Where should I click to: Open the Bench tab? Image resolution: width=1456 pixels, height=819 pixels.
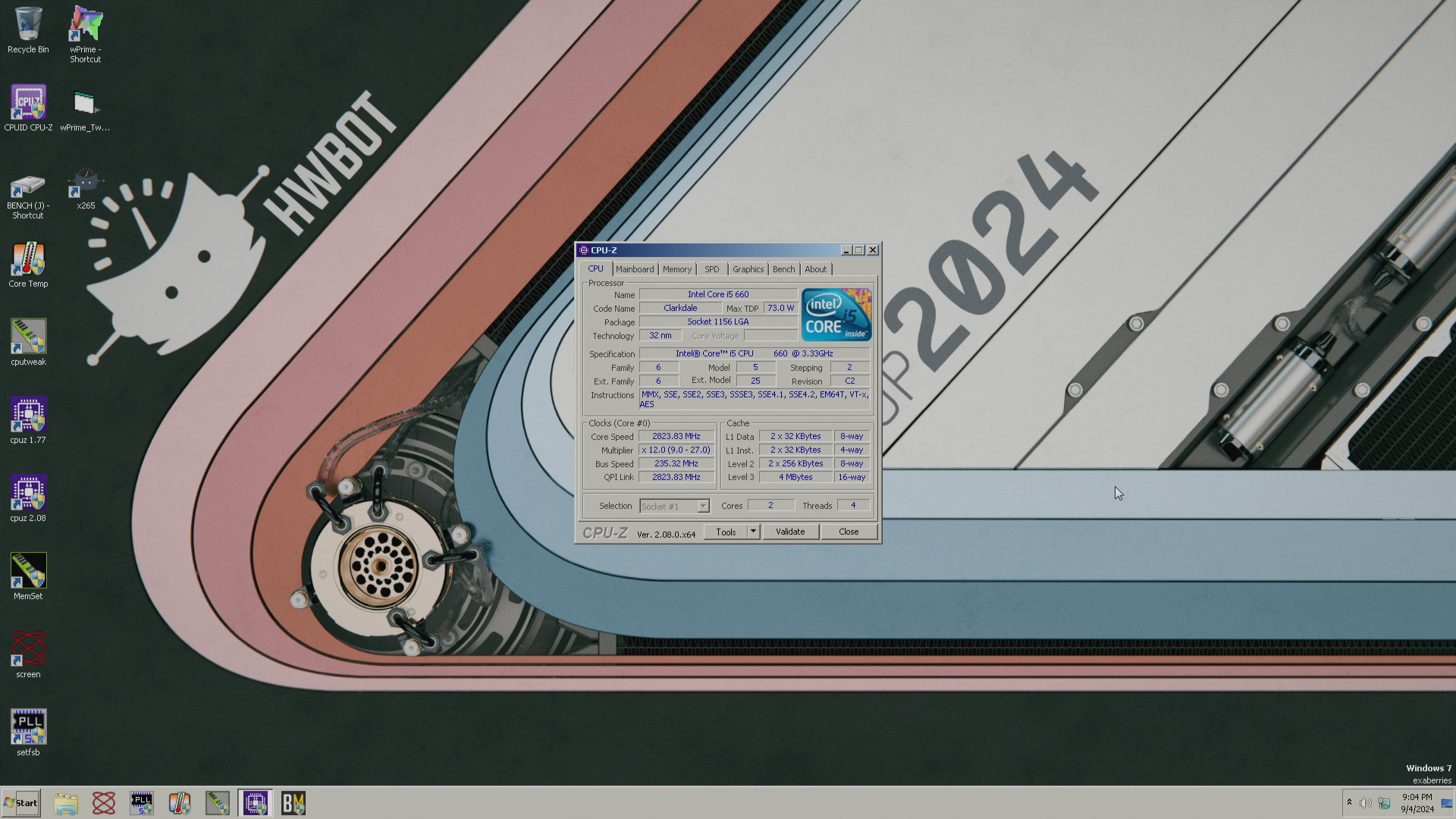pos(784,269)
